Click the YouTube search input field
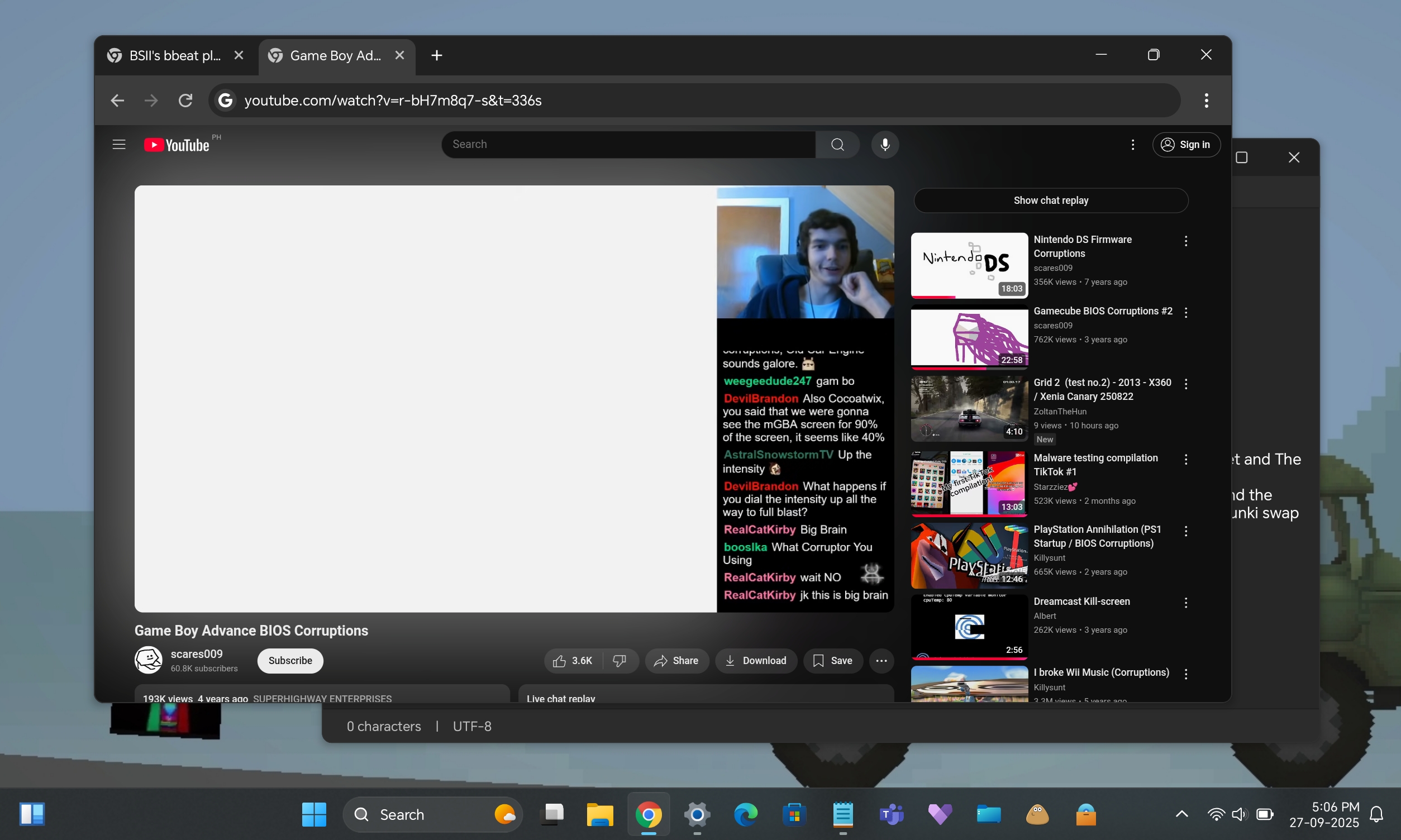This screenshot has width=1401, height=840. pos(628,144)
